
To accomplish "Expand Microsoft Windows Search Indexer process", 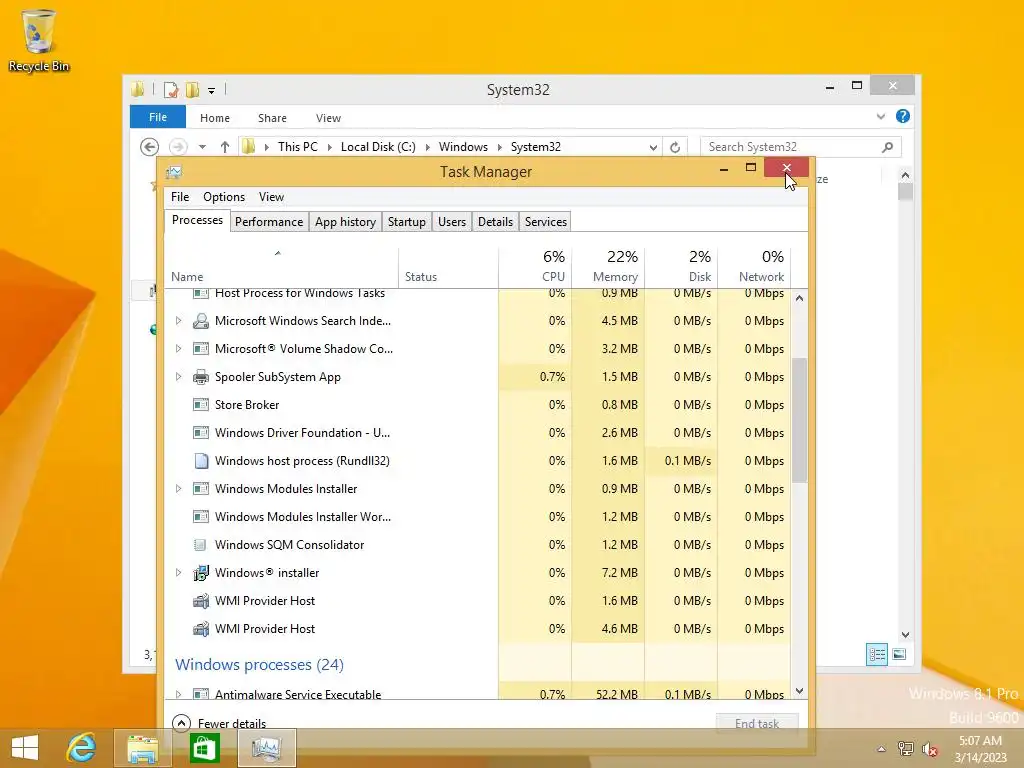I will pos(178,321).
